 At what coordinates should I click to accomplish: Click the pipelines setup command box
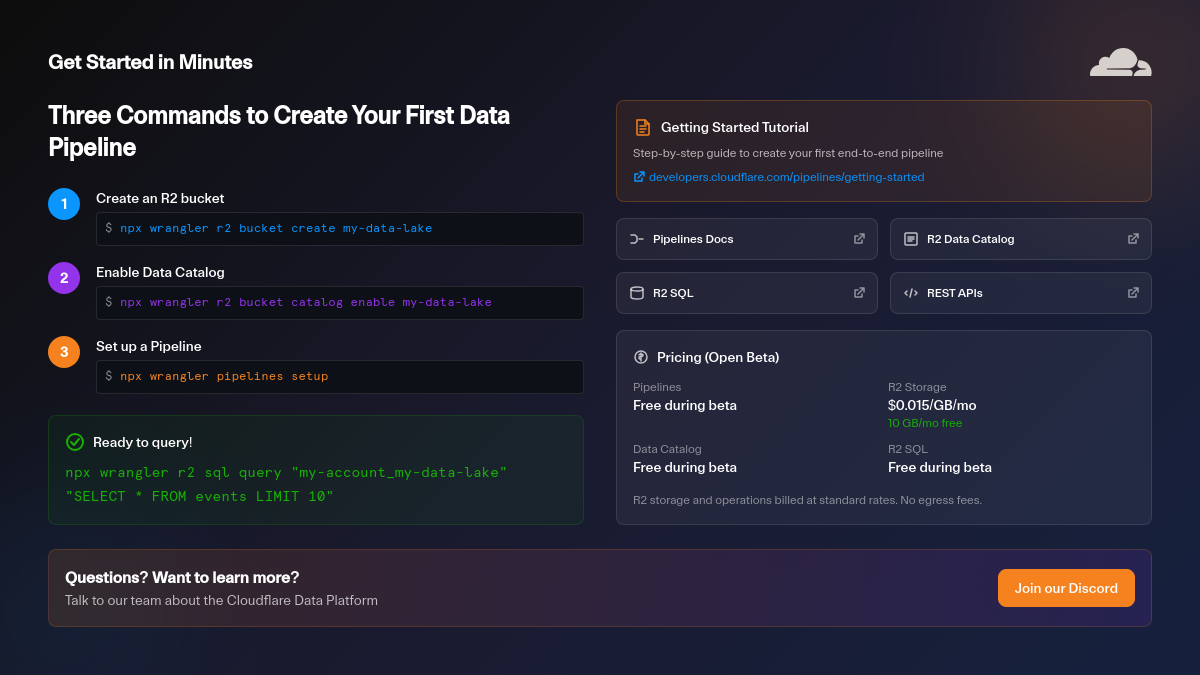click(x=339, y=377)
